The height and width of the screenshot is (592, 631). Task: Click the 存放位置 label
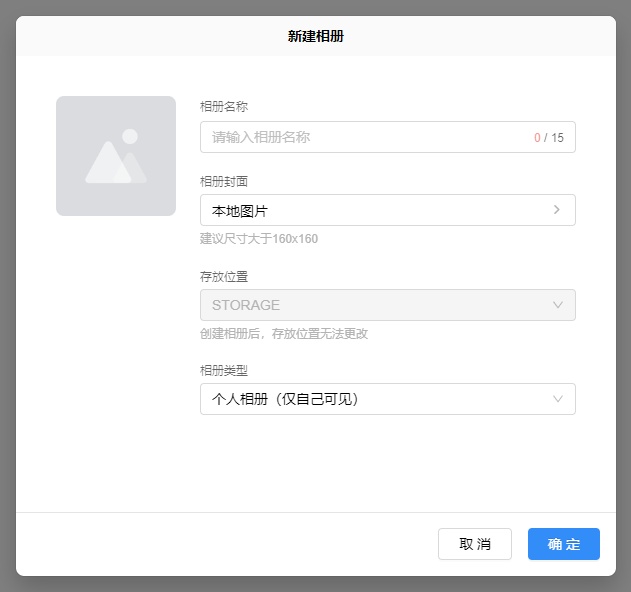click(x=224, y=276)
